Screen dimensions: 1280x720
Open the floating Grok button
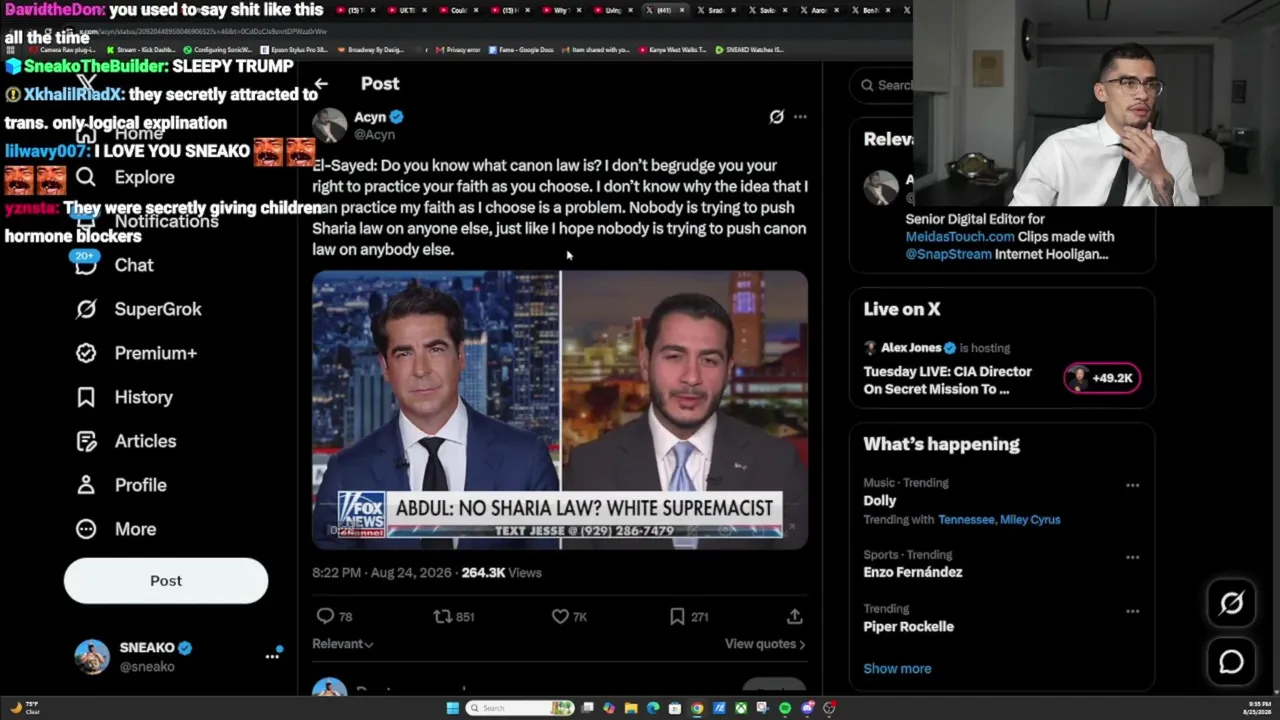1231,603
